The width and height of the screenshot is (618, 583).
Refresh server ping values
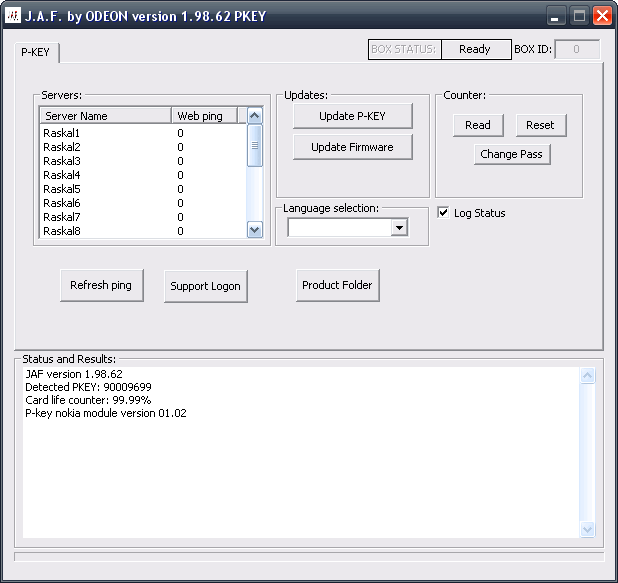click(x=101, y=285)
